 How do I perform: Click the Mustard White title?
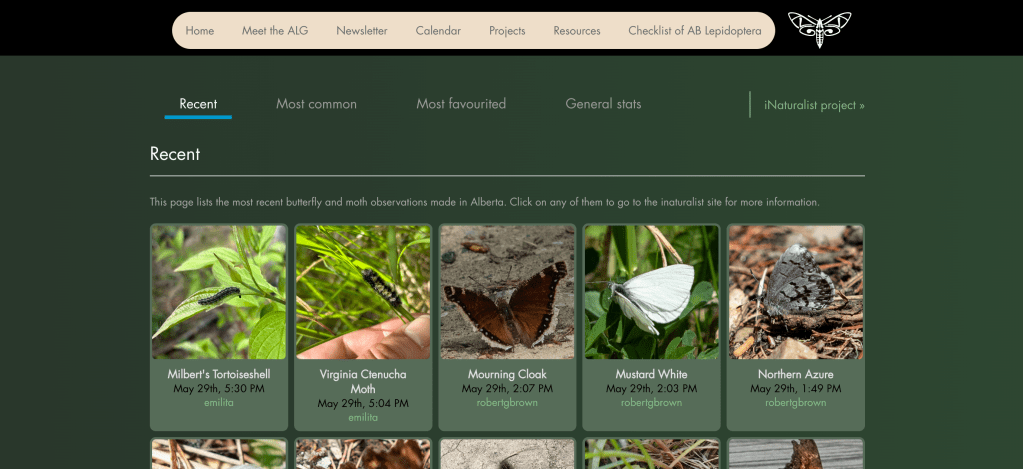click(652, 374)
